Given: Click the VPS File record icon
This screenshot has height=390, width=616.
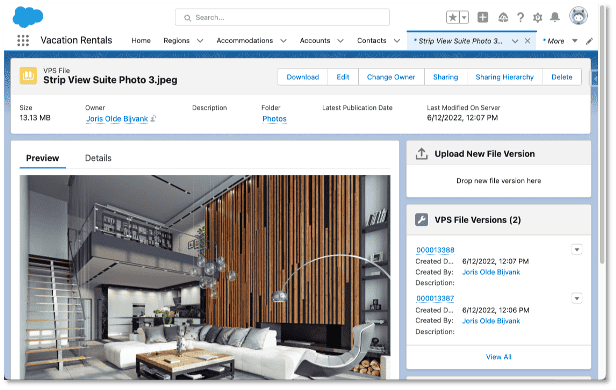Looking at the screenshot, I should (x=28, y=76).
